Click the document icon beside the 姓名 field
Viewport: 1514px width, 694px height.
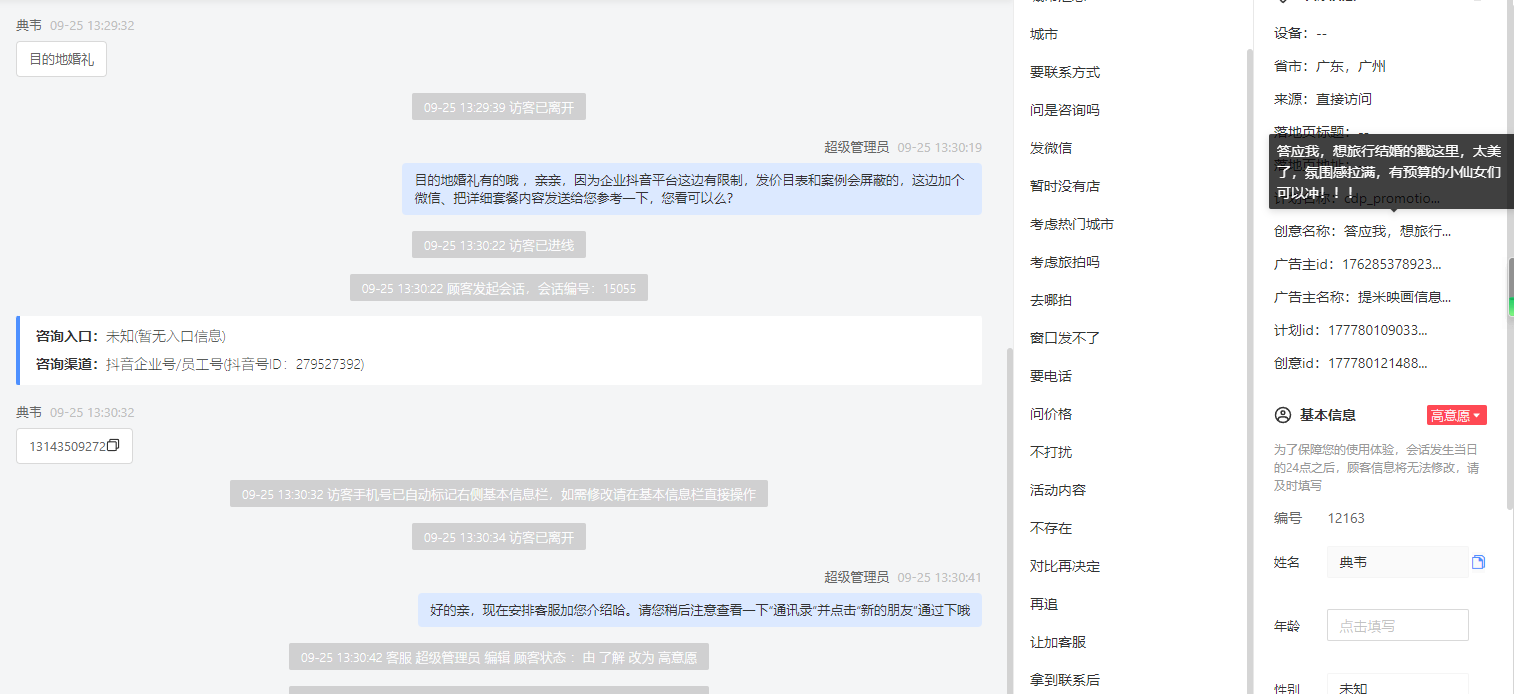(x=1478, y=563)
